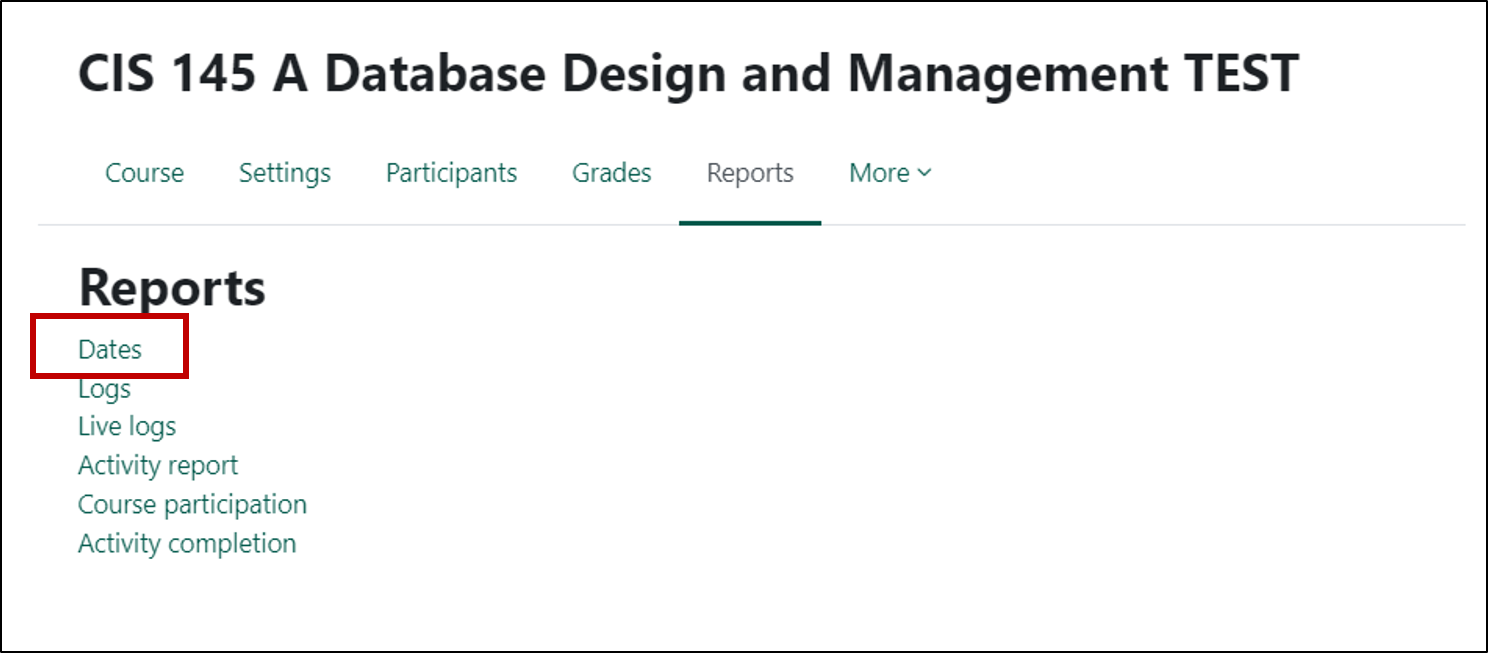The width and height of the screenshot is (1488, 653).
Task: Click the More menu chevron arrow
Action: (924, 173)
